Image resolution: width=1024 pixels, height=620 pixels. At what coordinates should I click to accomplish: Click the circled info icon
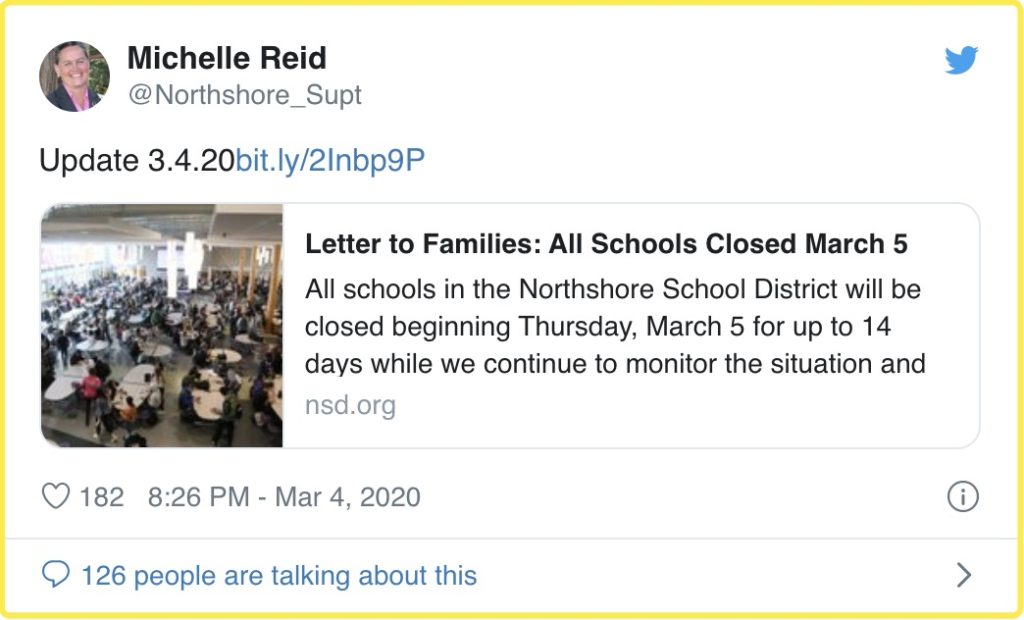click(x=962, y=497)
